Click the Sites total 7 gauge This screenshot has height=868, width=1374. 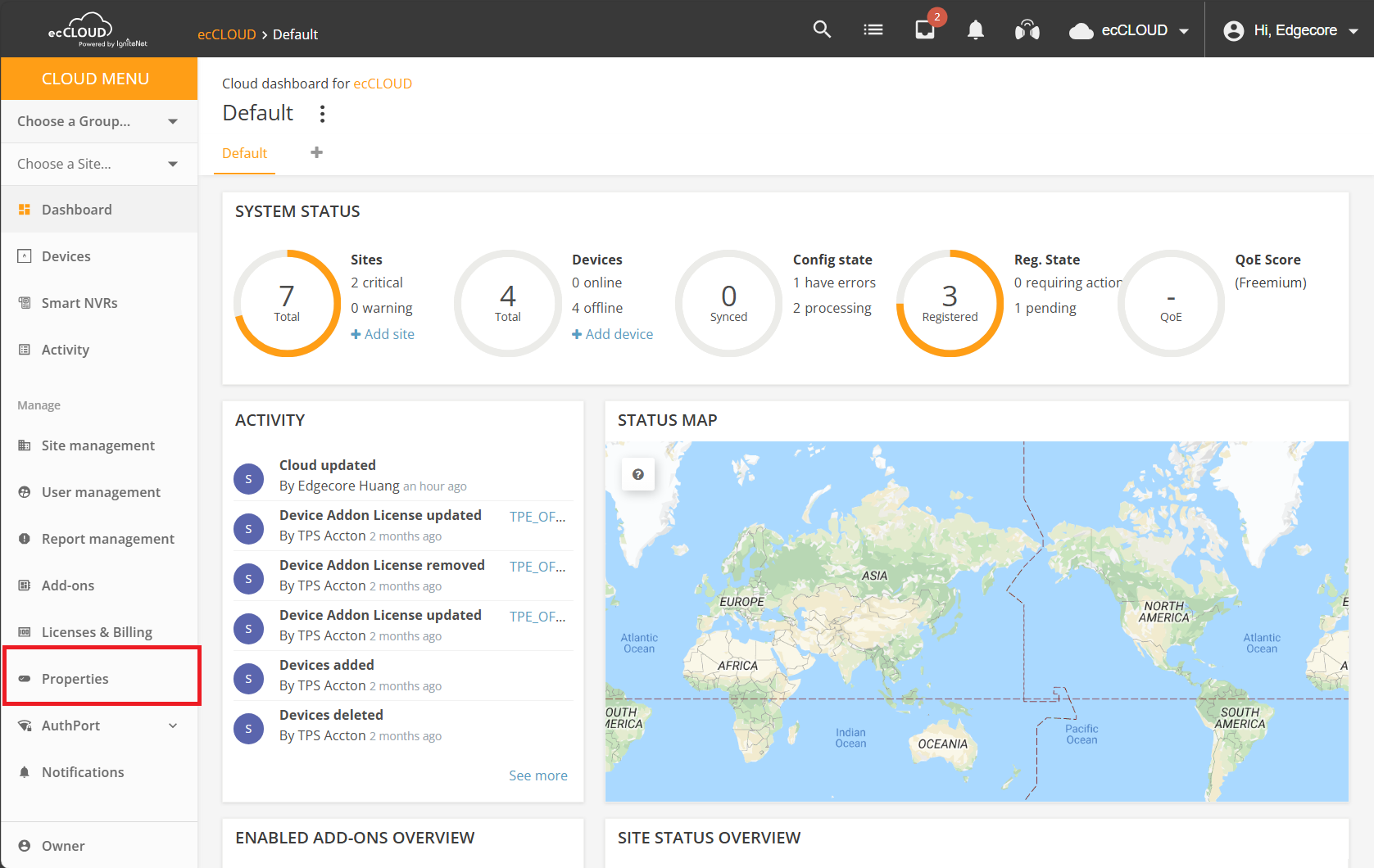pyautogui.click(x=287, y=303)
